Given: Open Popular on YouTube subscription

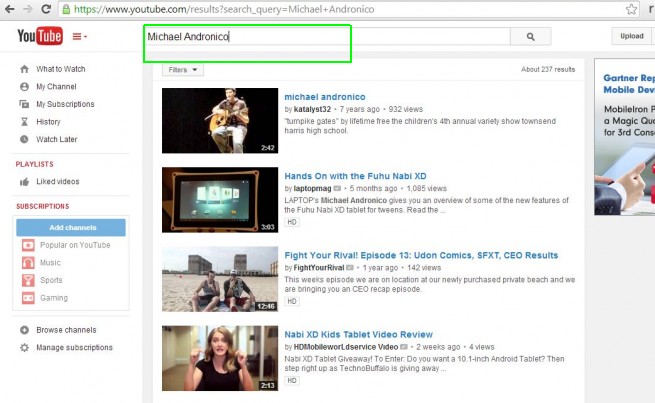Looking at the screenshot, I should 74,245.
